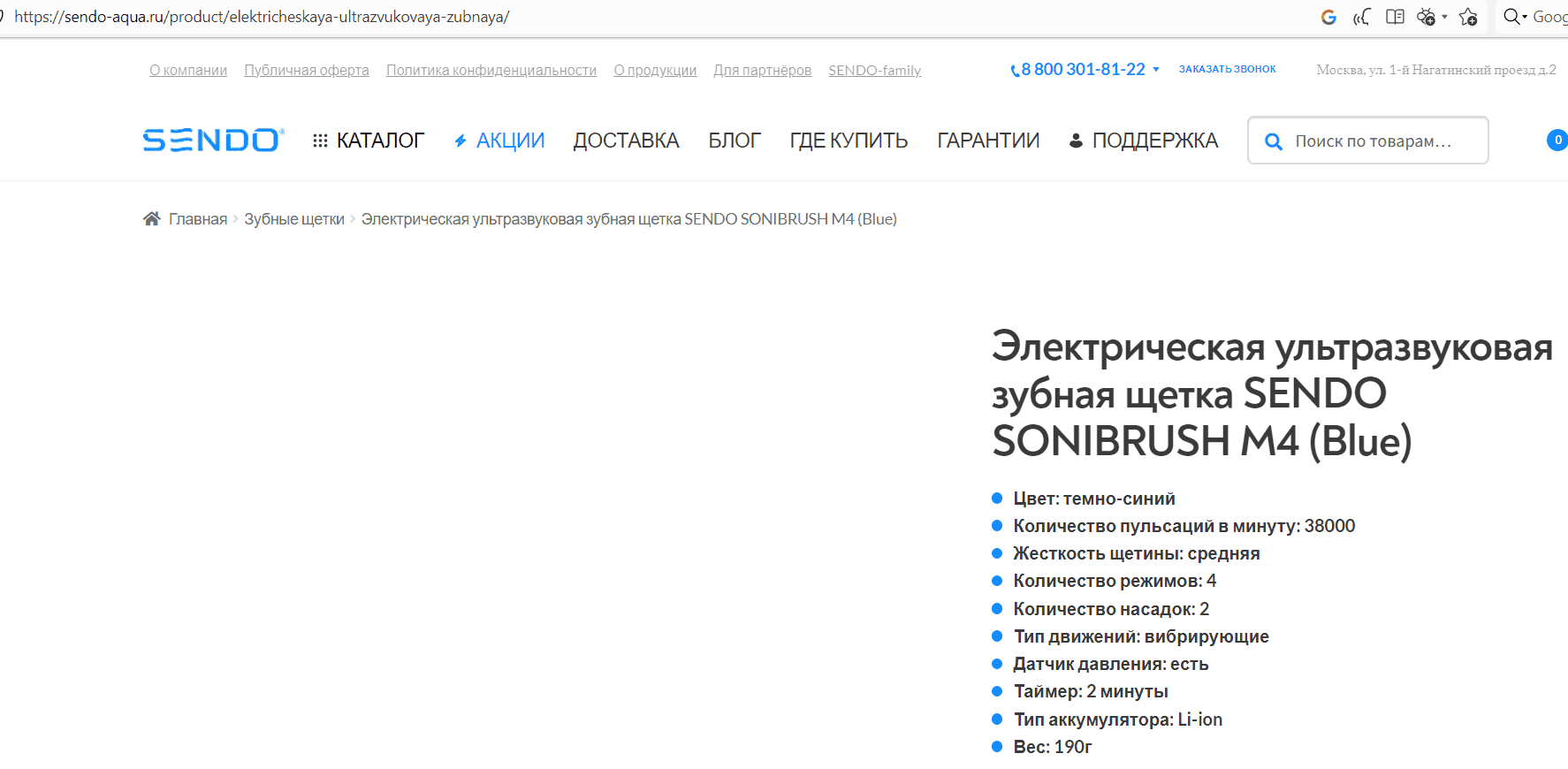Viewport: 1568px width, 769px height.
Task: Activate the read aloud icon
Action: [x=1361, y=17]
